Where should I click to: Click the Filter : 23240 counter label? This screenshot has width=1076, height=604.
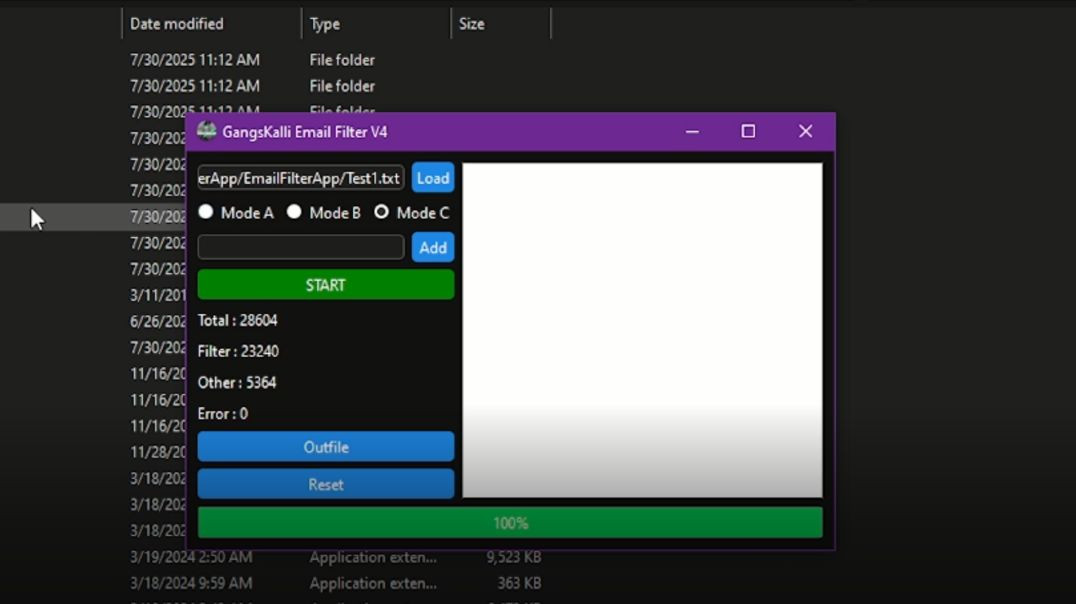(239, 351)
